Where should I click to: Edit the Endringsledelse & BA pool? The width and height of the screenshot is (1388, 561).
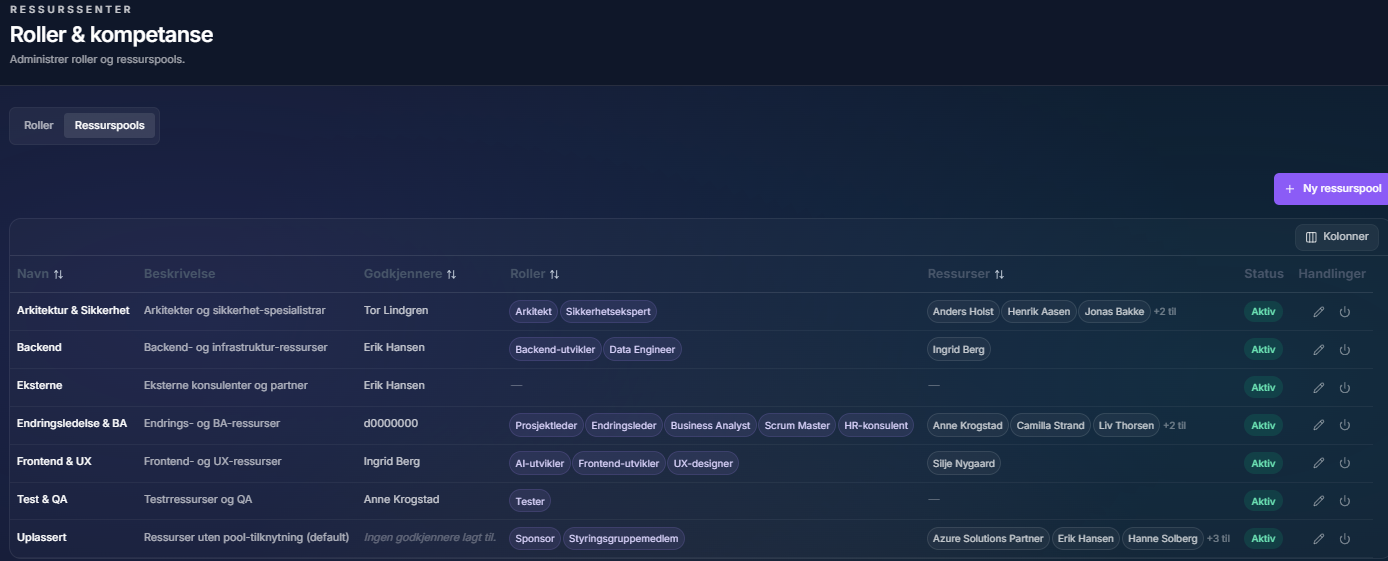[x=1319, y=425]
